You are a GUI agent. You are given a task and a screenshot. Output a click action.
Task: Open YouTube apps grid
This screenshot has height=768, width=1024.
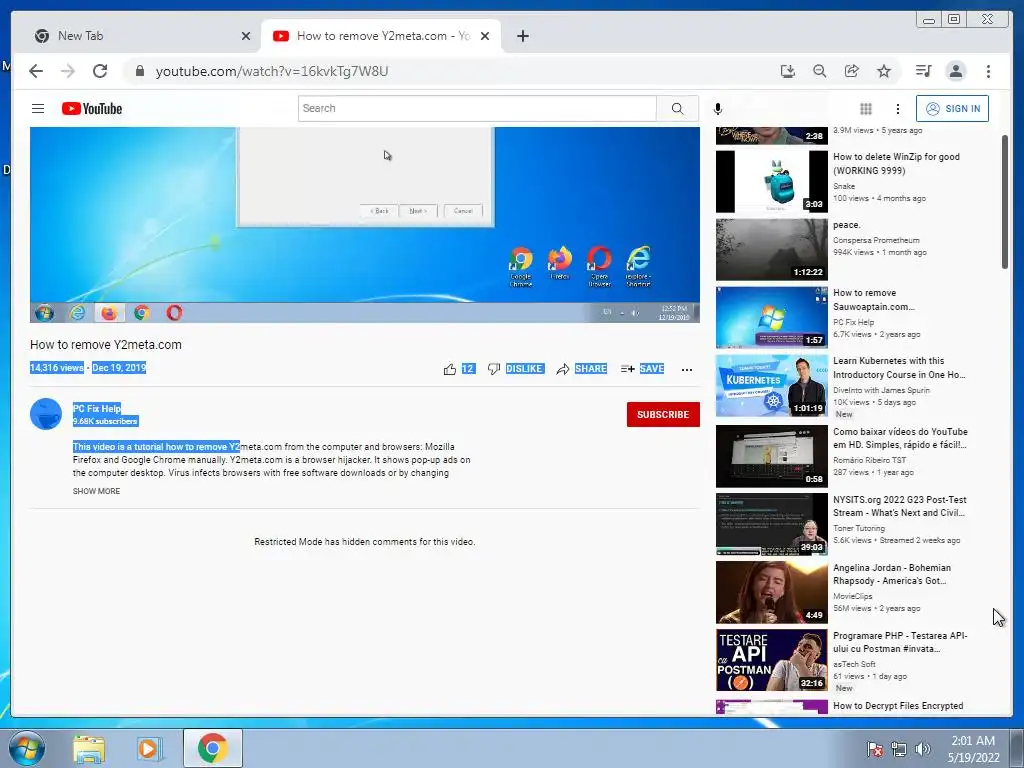tap(866, 108)
